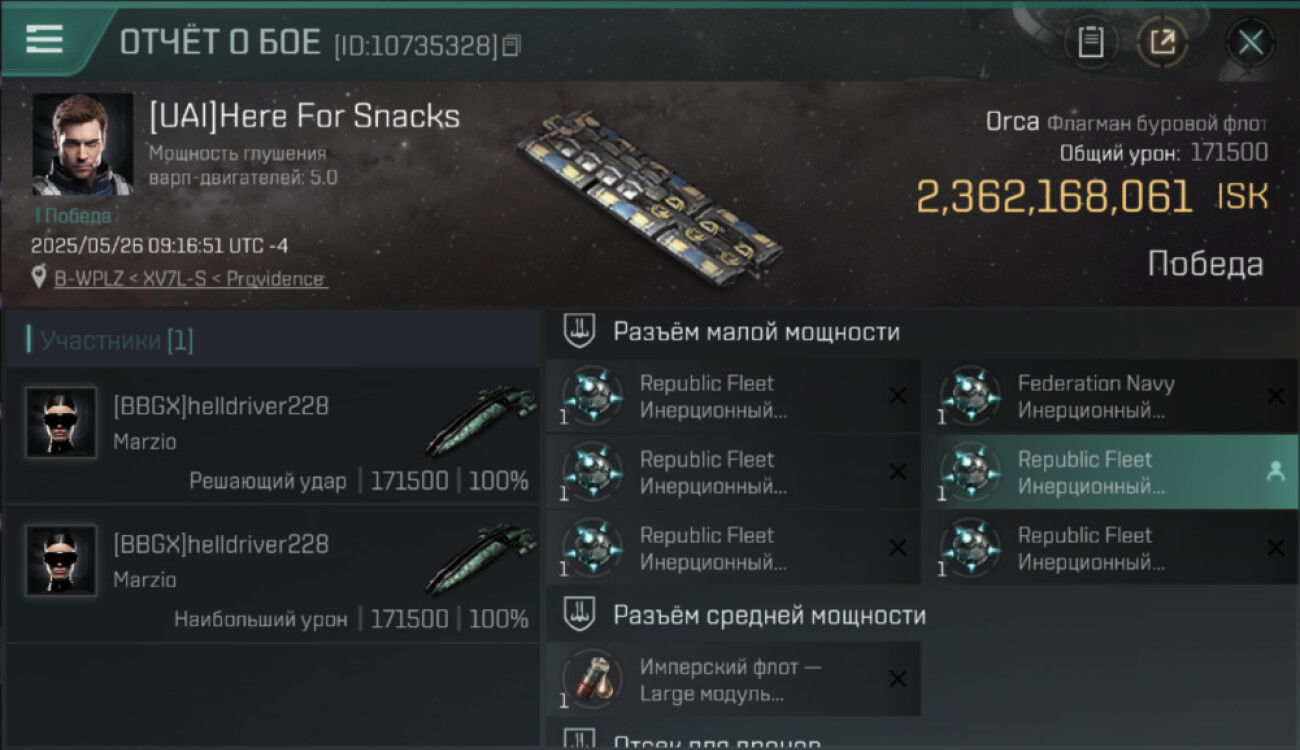The image size is (1300, 750).
Task: Click the X on Federation Navy module
Action: pos(1275,396)
